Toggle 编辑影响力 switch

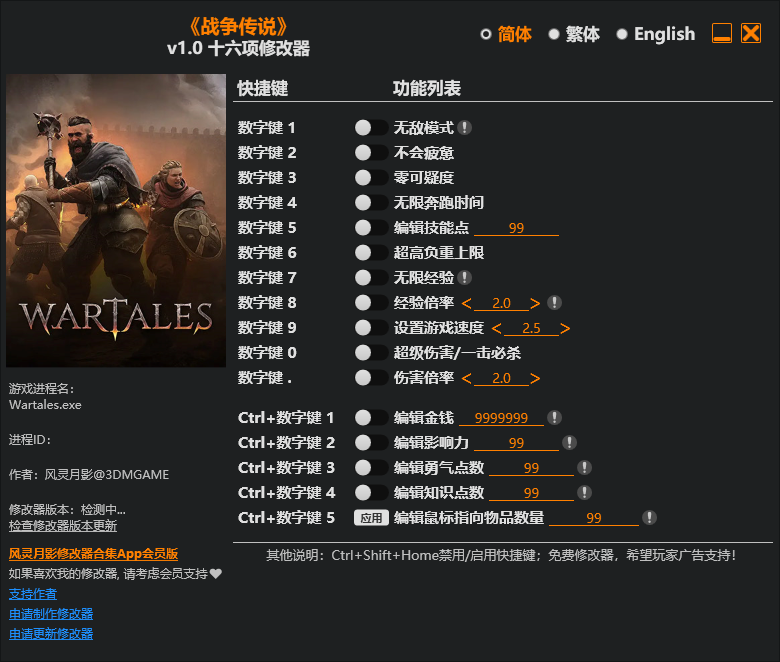pos(371,442)
